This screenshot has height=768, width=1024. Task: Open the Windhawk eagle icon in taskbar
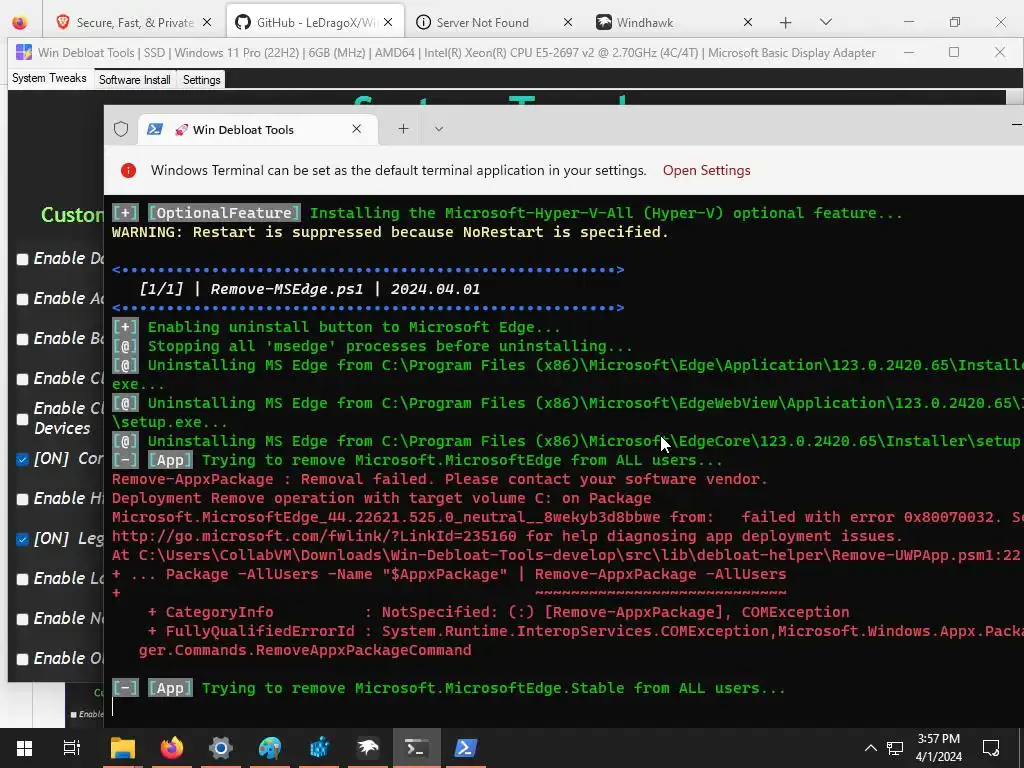coord(368,748)
